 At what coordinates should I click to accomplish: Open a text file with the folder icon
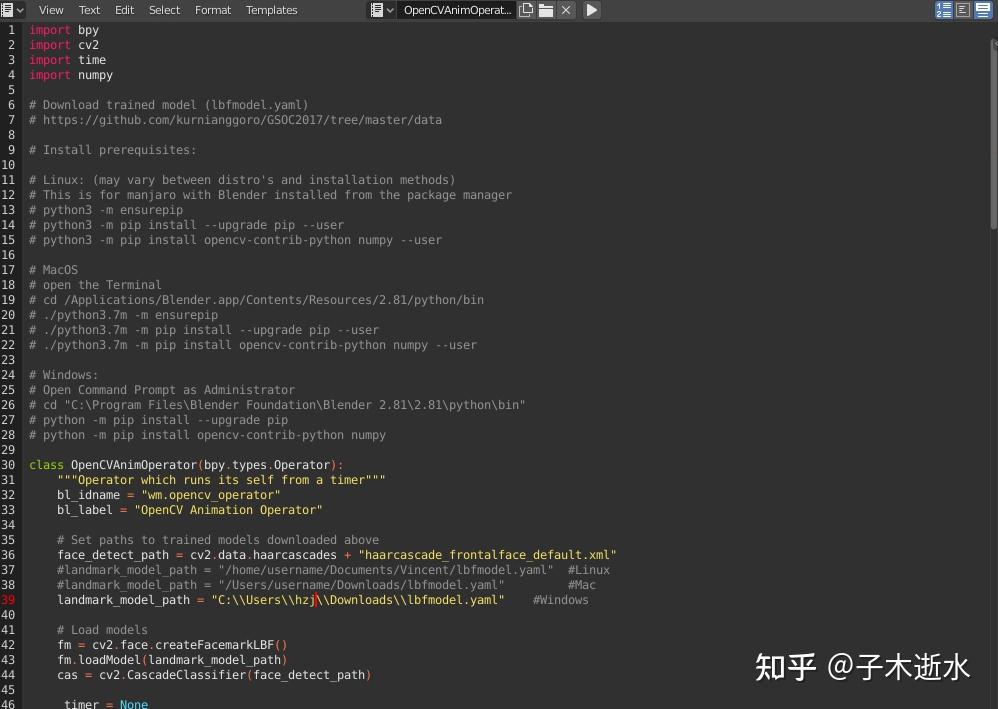point(545,9)
